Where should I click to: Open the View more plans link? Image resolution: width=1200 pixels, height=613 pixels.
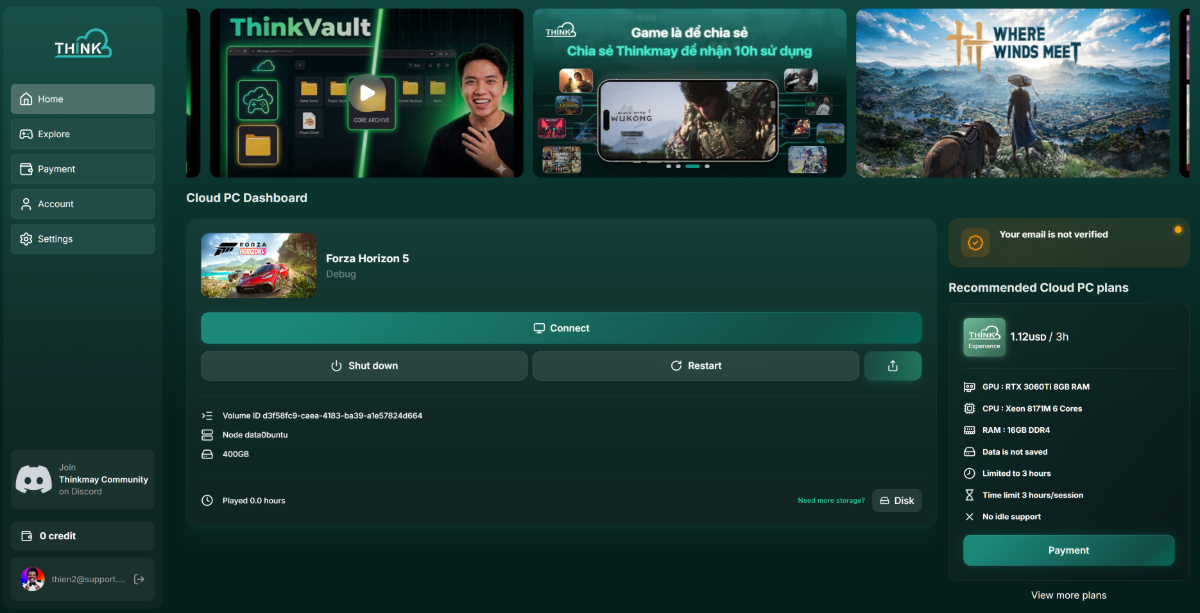point(1069,595)
